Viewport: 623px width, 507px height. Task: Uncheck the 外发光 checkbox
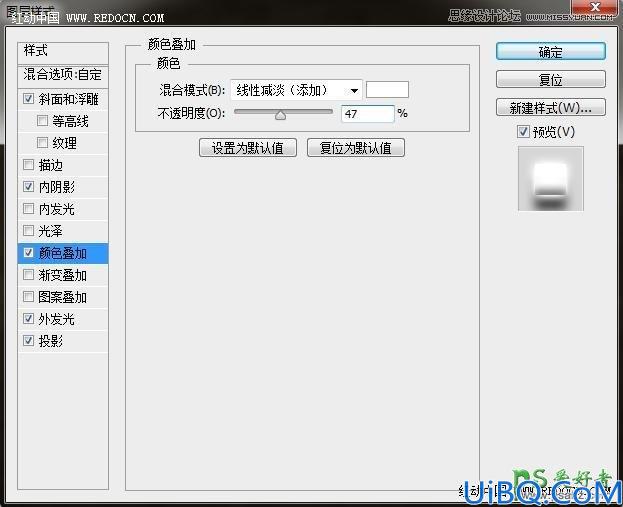[28, 318]
